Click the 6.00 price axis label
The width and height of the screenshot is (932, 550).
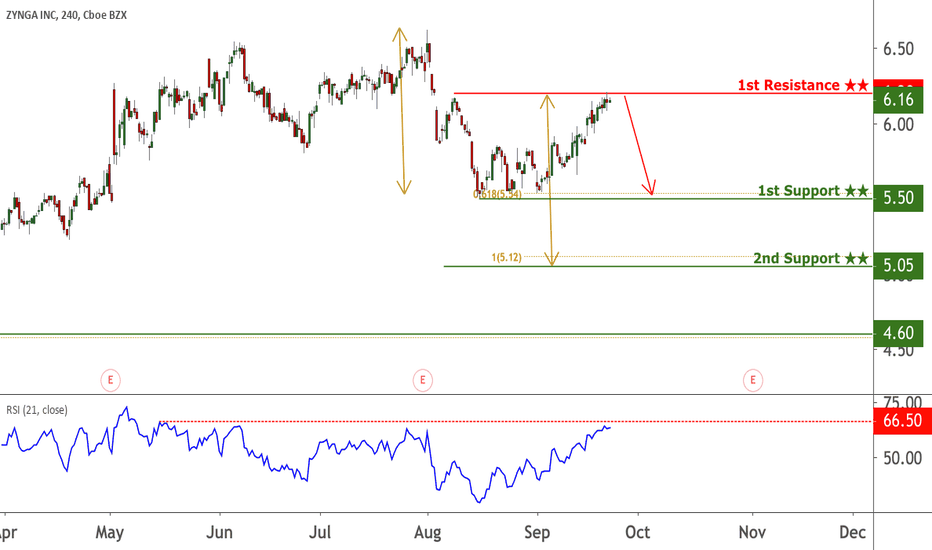[x=898, y=124]
